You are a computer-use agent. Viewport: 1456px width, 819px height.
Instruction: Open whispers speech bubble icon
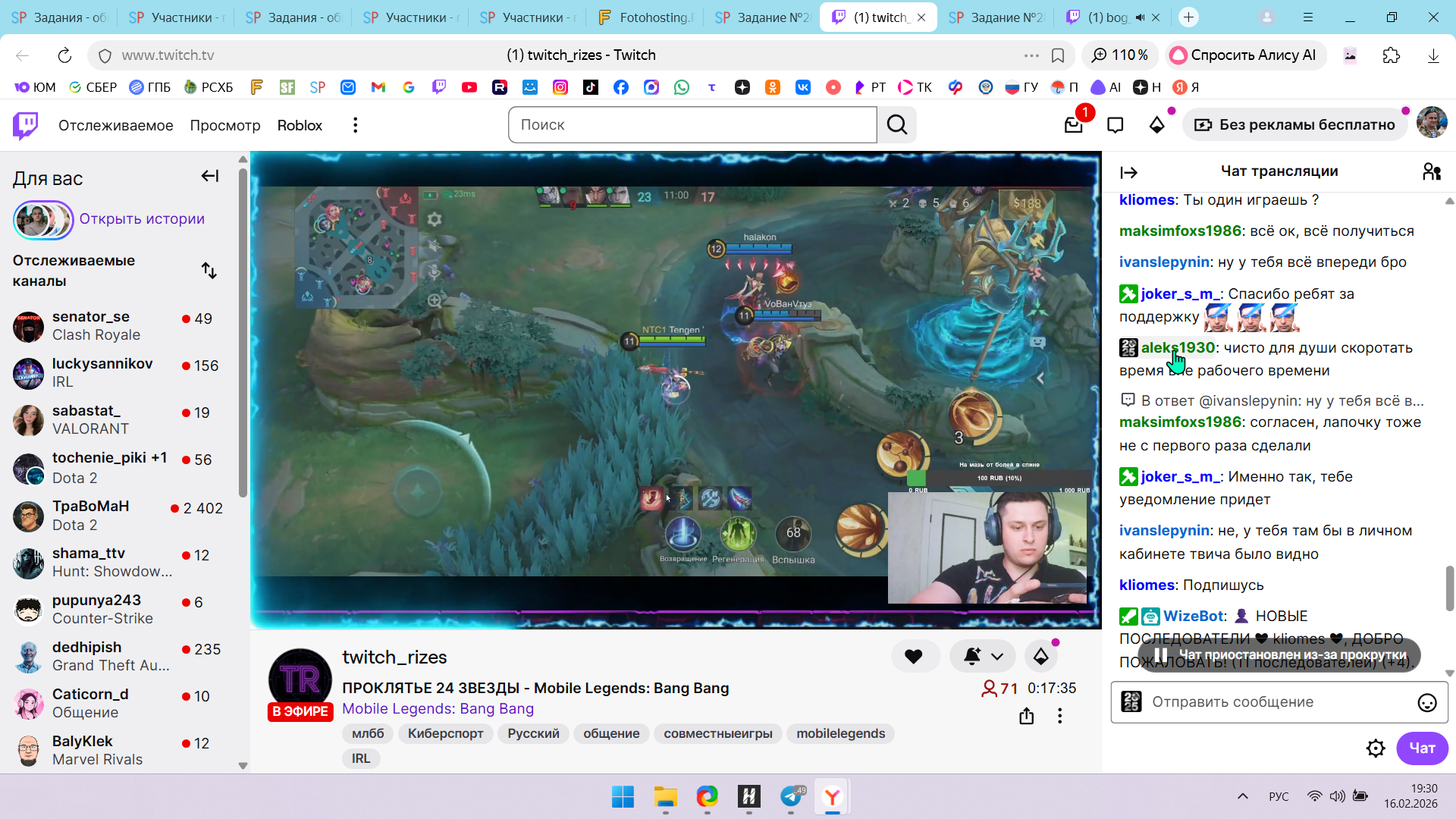coord(1115,125)
